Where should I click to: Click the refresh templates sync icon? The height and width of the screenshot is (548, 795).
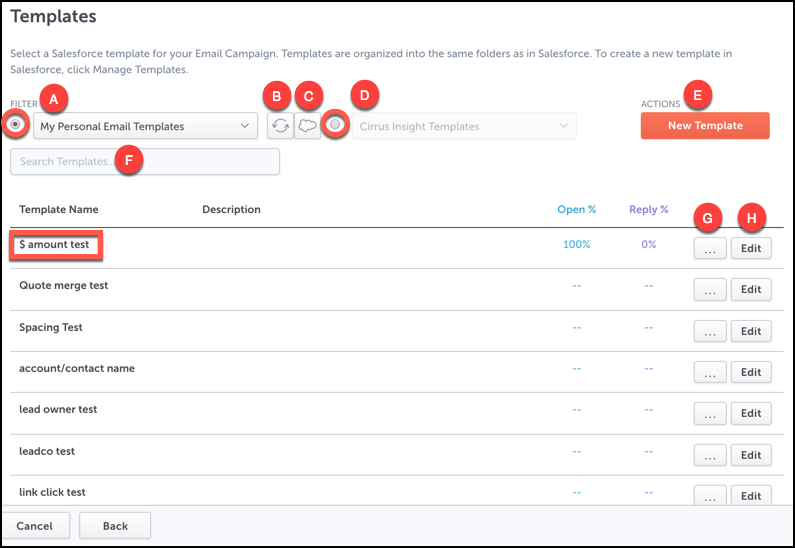[x=280, y=126]
